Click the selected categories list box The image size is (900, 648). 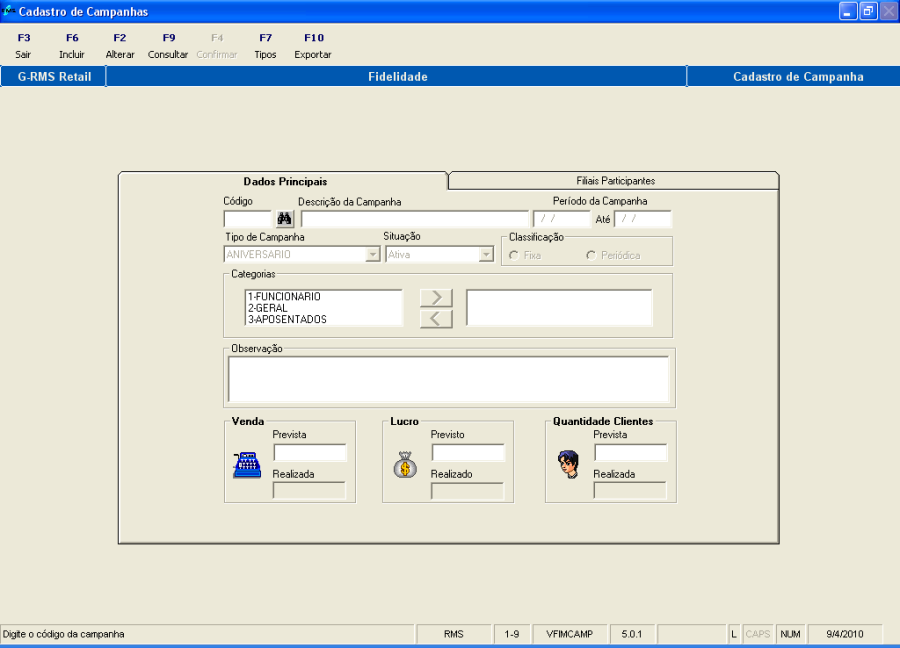[559, 308]
